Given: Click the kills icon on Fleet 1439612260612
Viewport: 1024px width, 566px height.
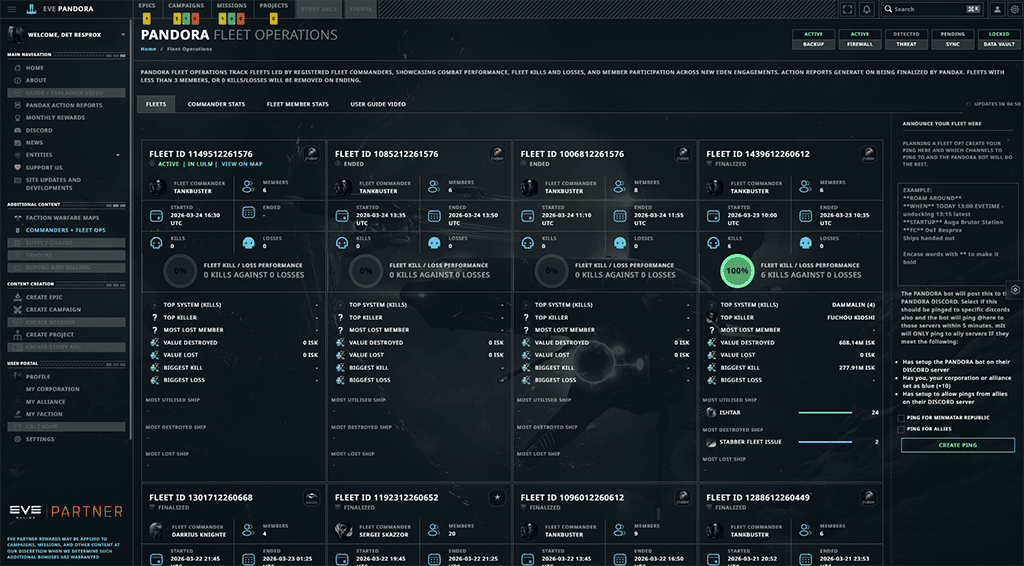Looking at the screenshot, I should coord(713,243).
